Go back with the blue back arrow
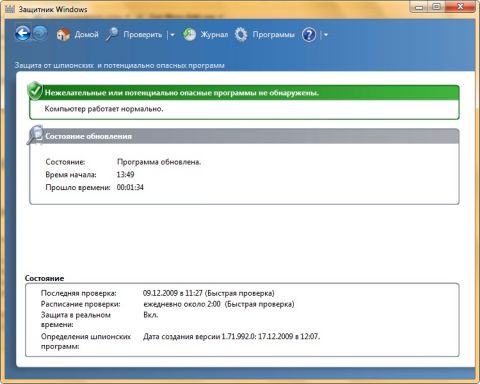The width and height of the screenshot is (480, 384). [x=23, y=33]
